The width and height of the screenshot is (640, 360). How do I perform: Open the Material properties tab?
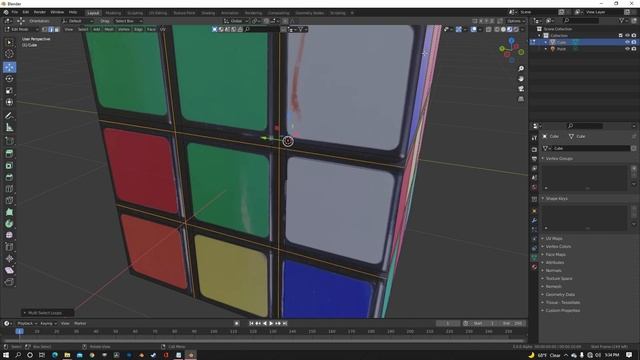click(x=534, y=267)
